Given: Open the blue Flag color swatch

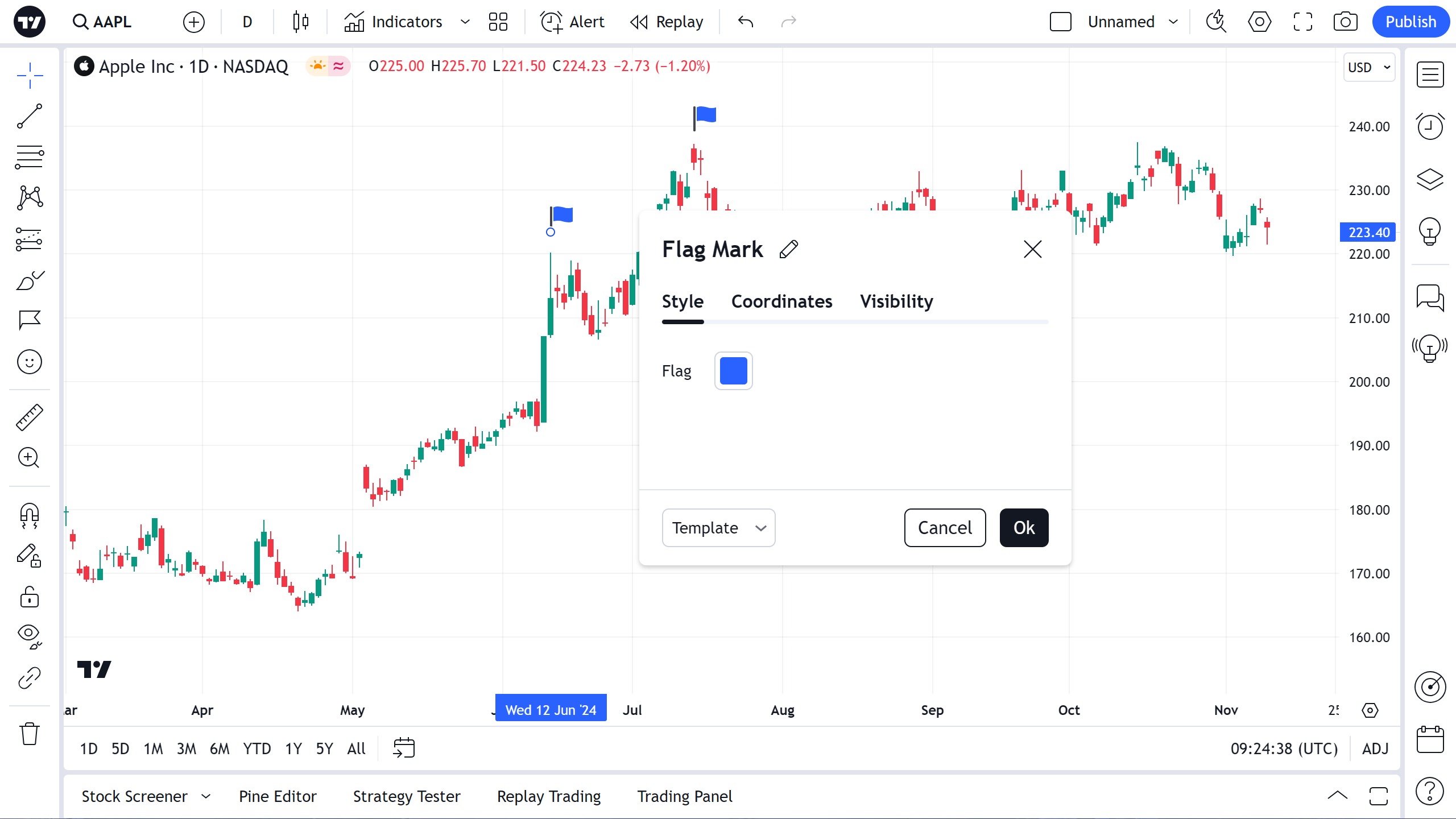Looking at the screenshot, I should 733,371.
